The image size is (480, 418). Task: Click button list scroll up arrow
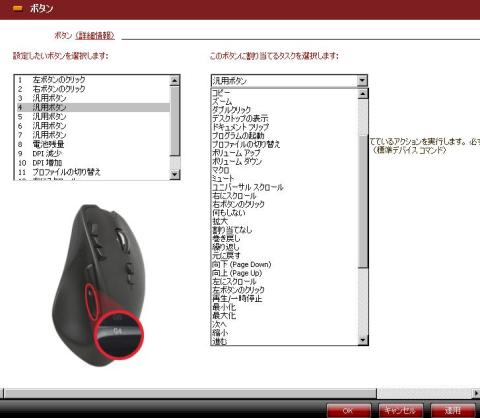[x=175, y=80]
